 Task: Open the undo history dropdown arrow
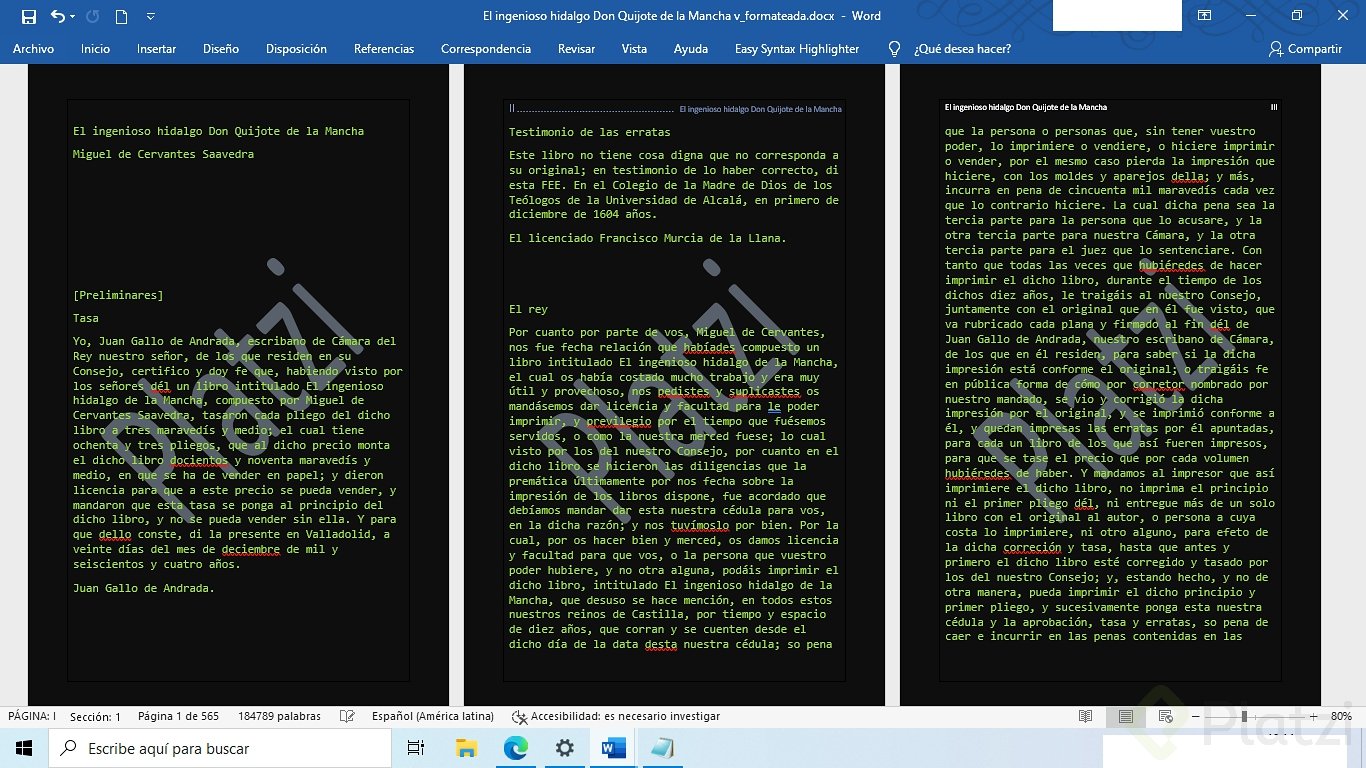[74, 17]
